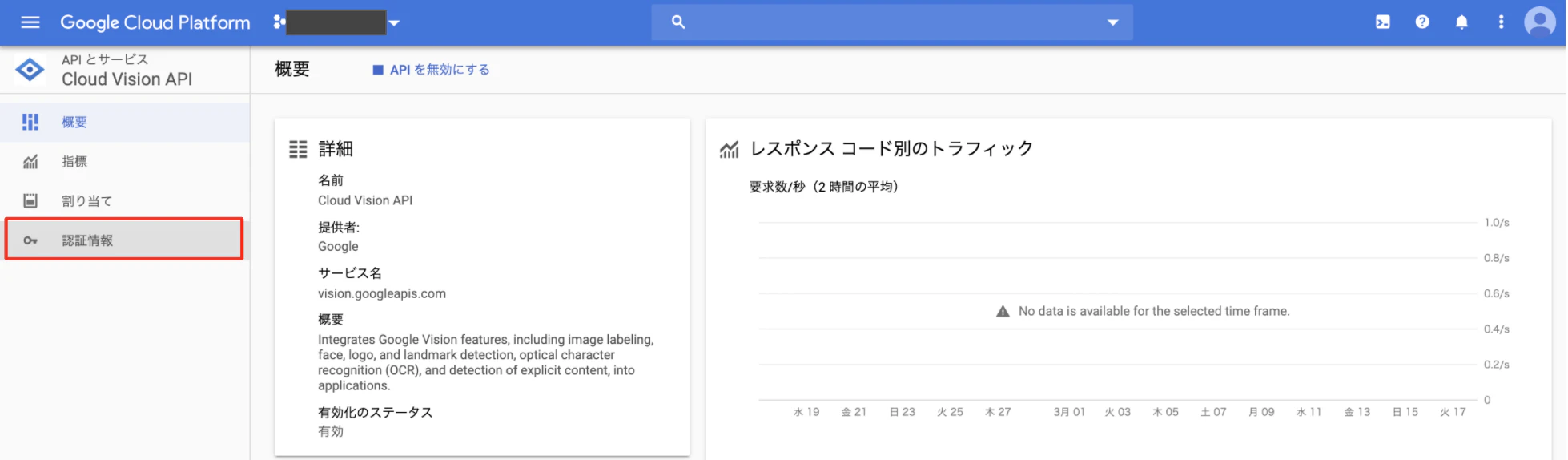Open the three-dot settings menu

click(x=1501, y=22)
